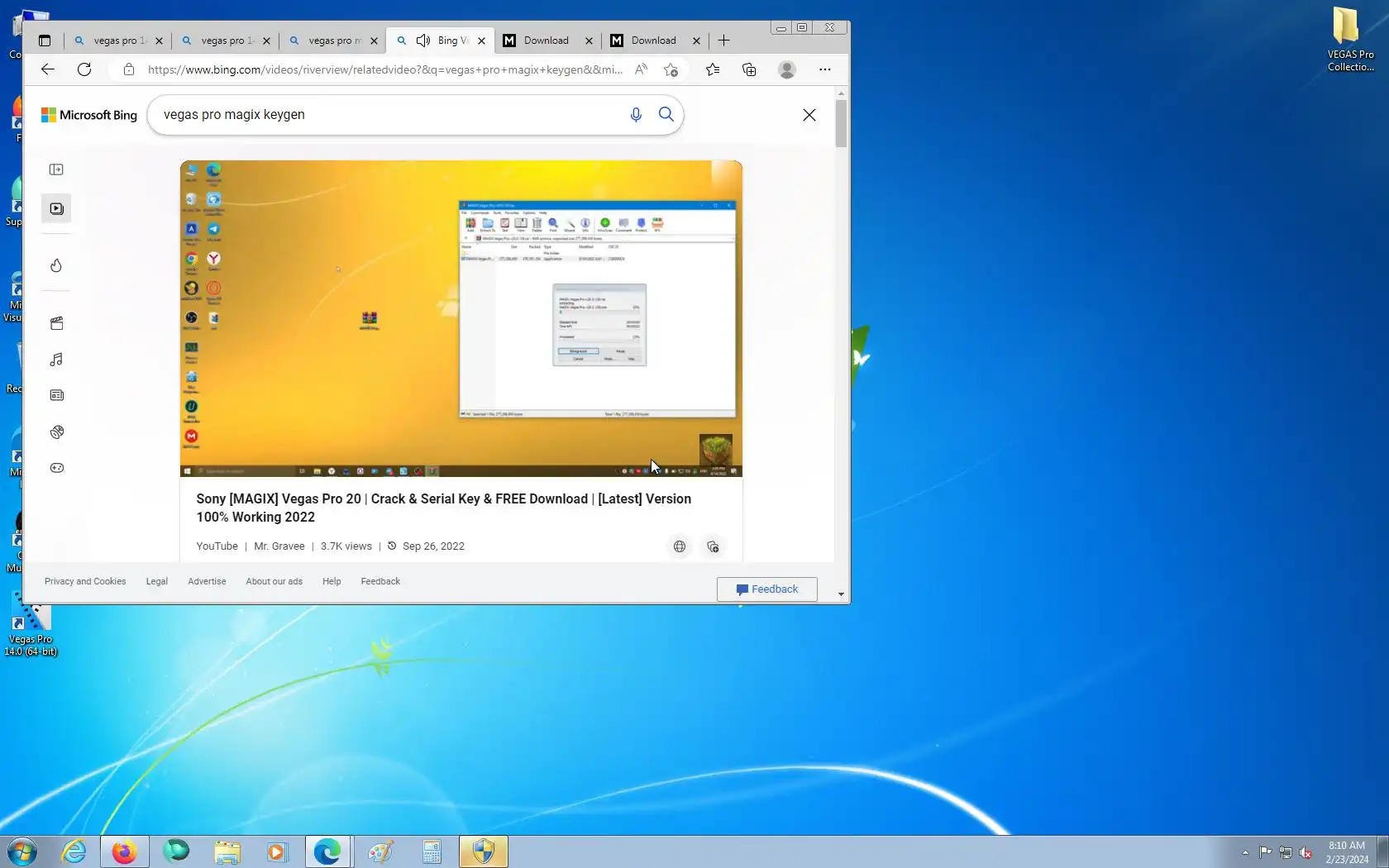This screenshot has width=1389, height=868.
Task: Open the Legal footer link
Action: click(x=157, y=581)
